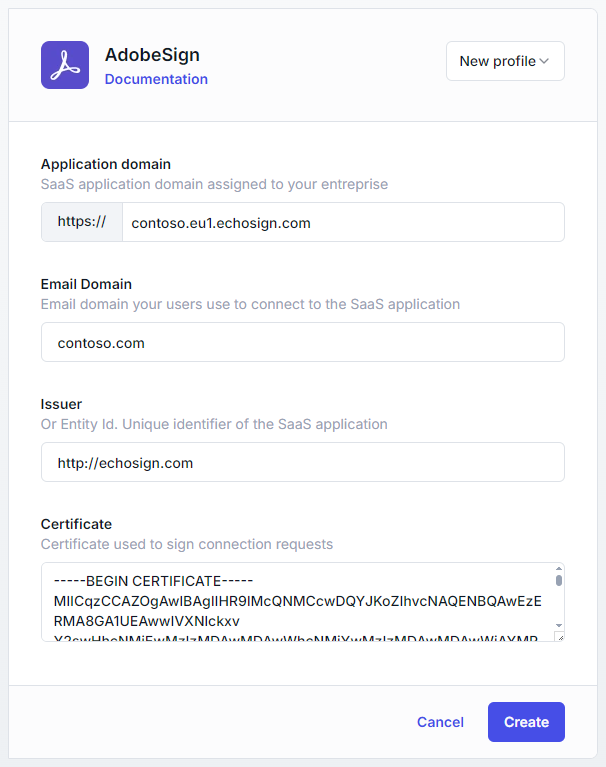Viewport: 606px width, 767px height.
Task: Click the https:// prefix box
Action: click(x=81, y=222)
